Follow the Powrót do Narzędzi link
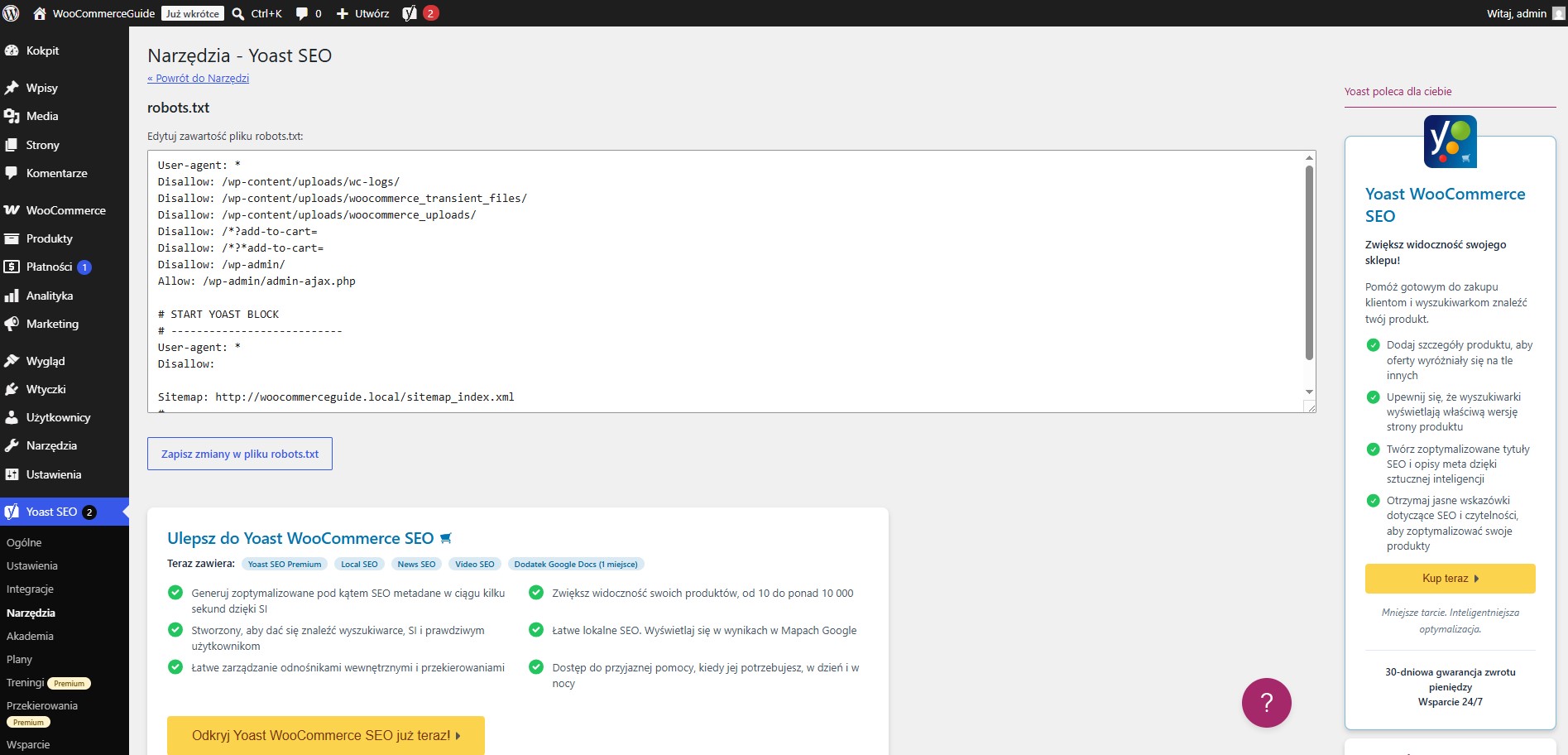1568x755 pixels. point(198,78)
